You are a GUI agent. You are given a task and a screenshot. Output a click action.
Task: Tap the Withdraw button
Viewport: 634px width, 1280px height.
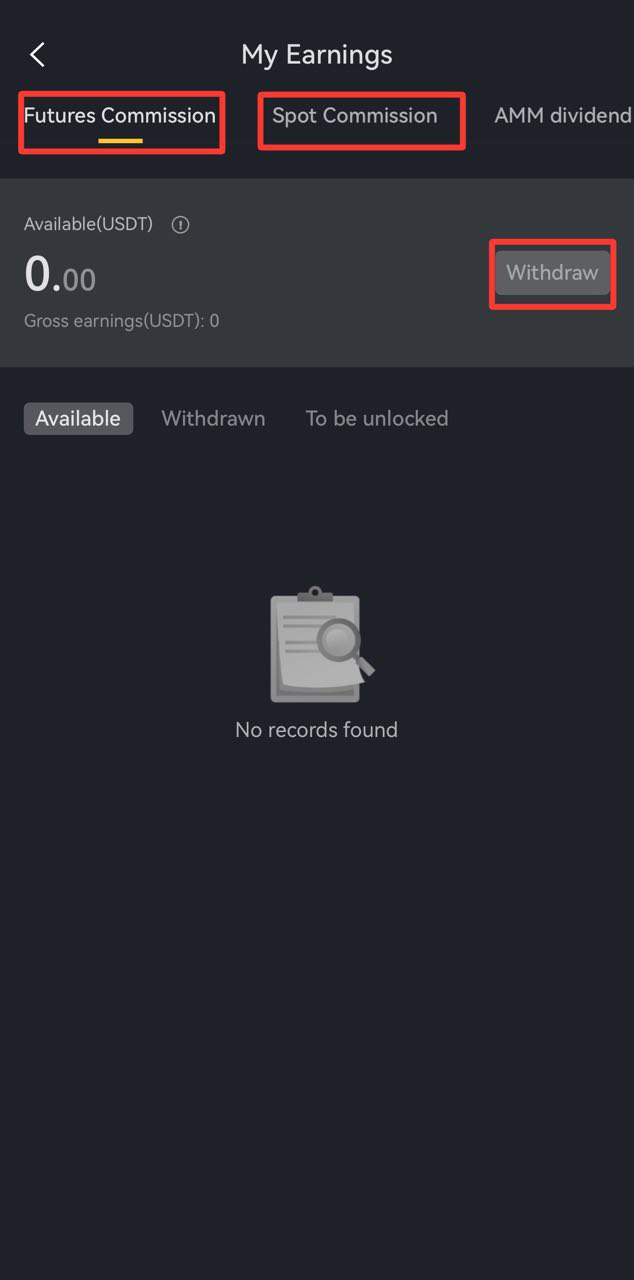[x=552, y=272]
